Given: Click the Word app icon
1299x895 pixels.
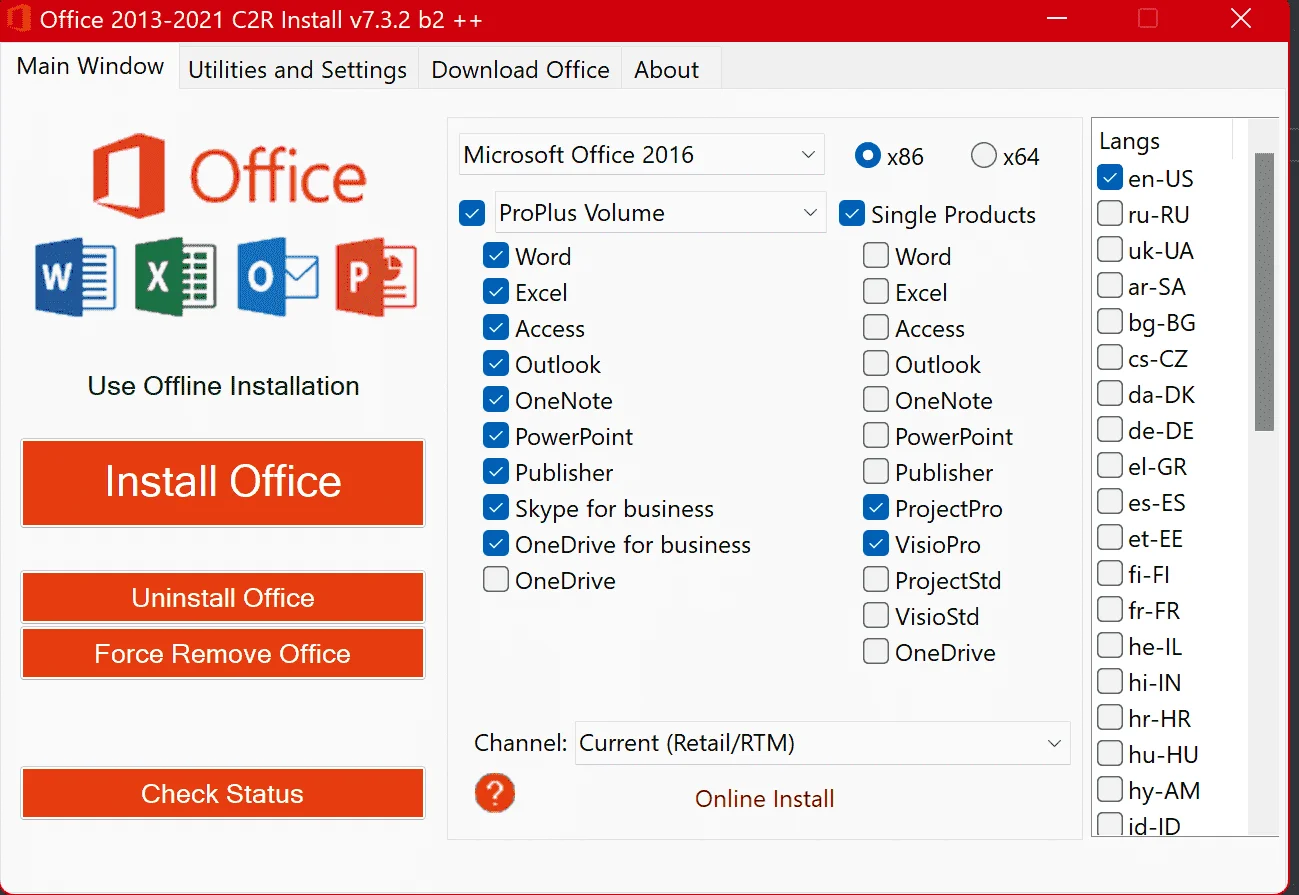Looking at the screenshot, I should pyautogui.click(x=75, y=277).
